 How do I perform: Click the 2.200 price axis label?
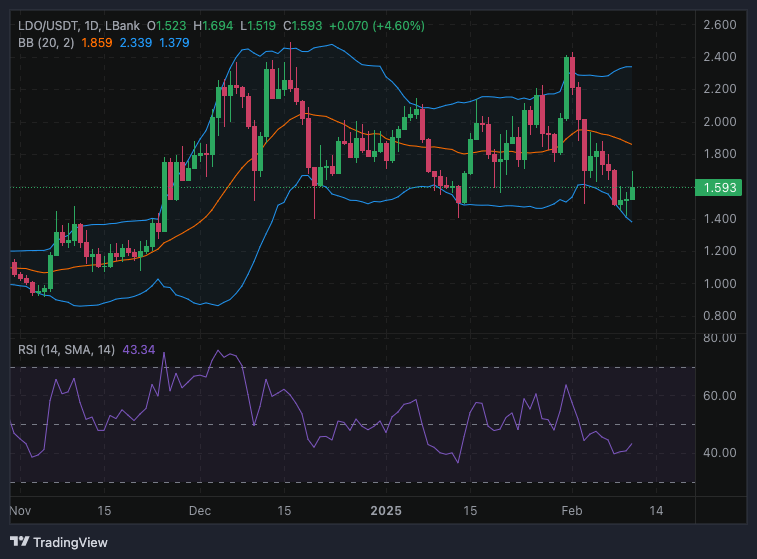[720, 89]
